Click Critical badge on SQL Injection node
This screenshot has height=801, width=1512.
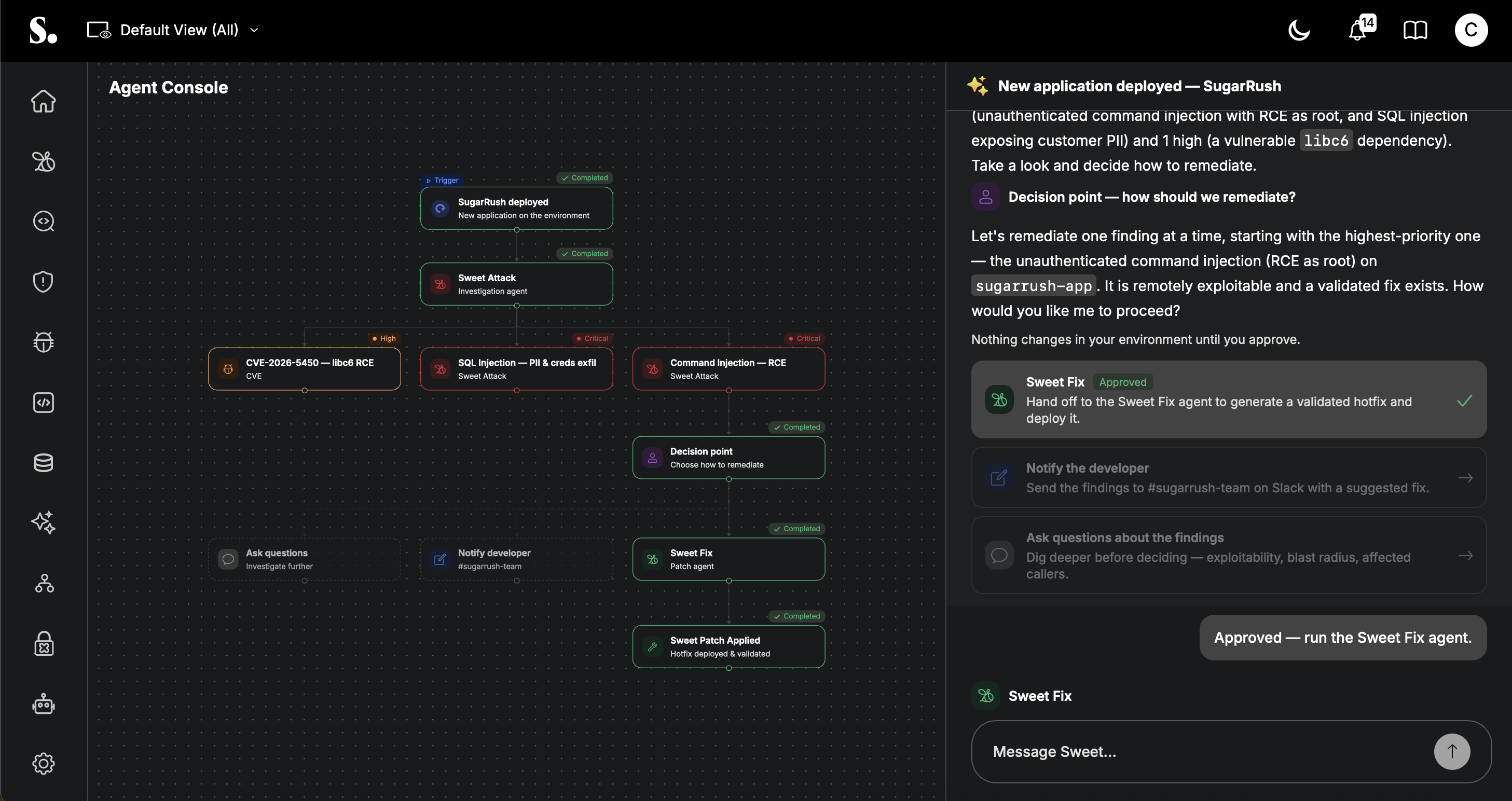click(x=592, y=338)
